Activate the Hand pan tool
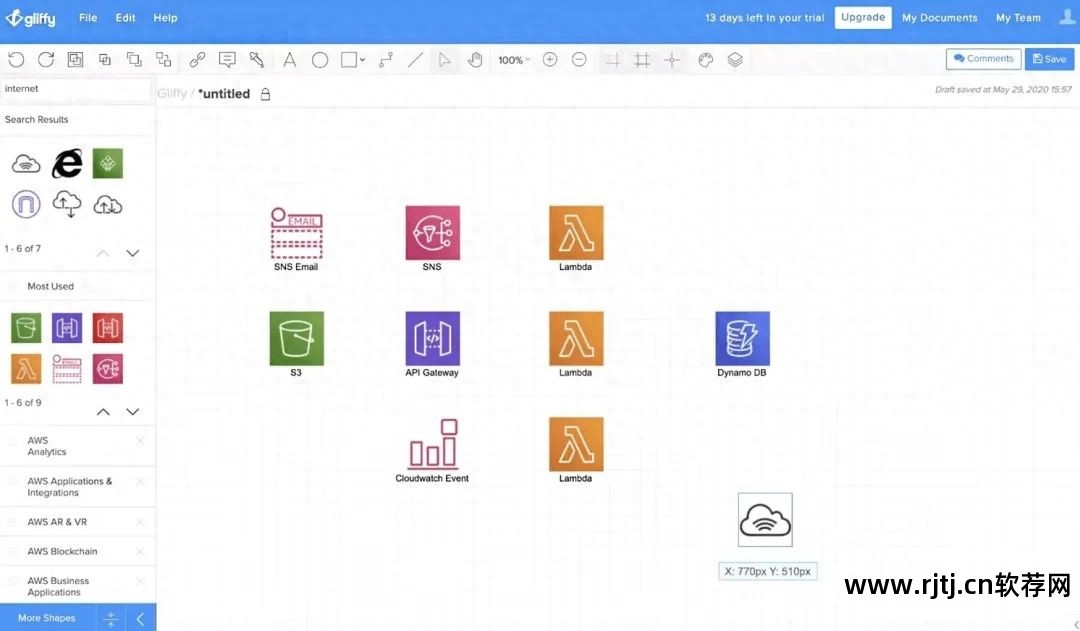1080x631 pixels. coord(475,60)
